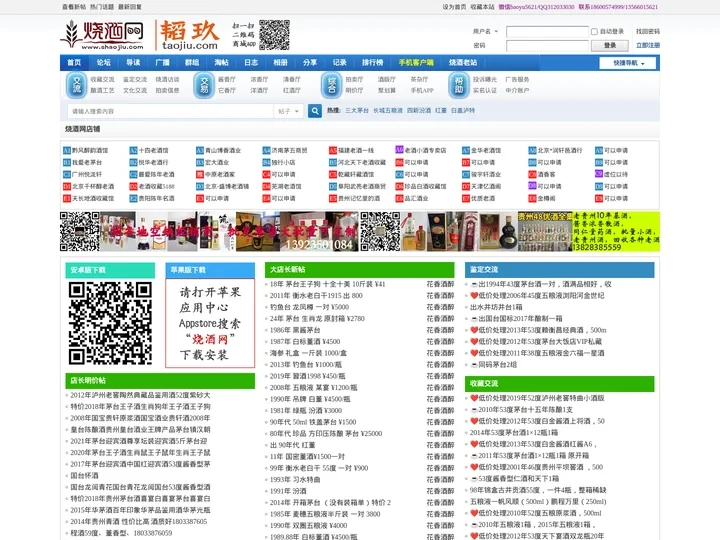This screenshot has width=720, height=540.
Task: Click the QR code beside the taojiu logo
Action: [x=274, y=35]
